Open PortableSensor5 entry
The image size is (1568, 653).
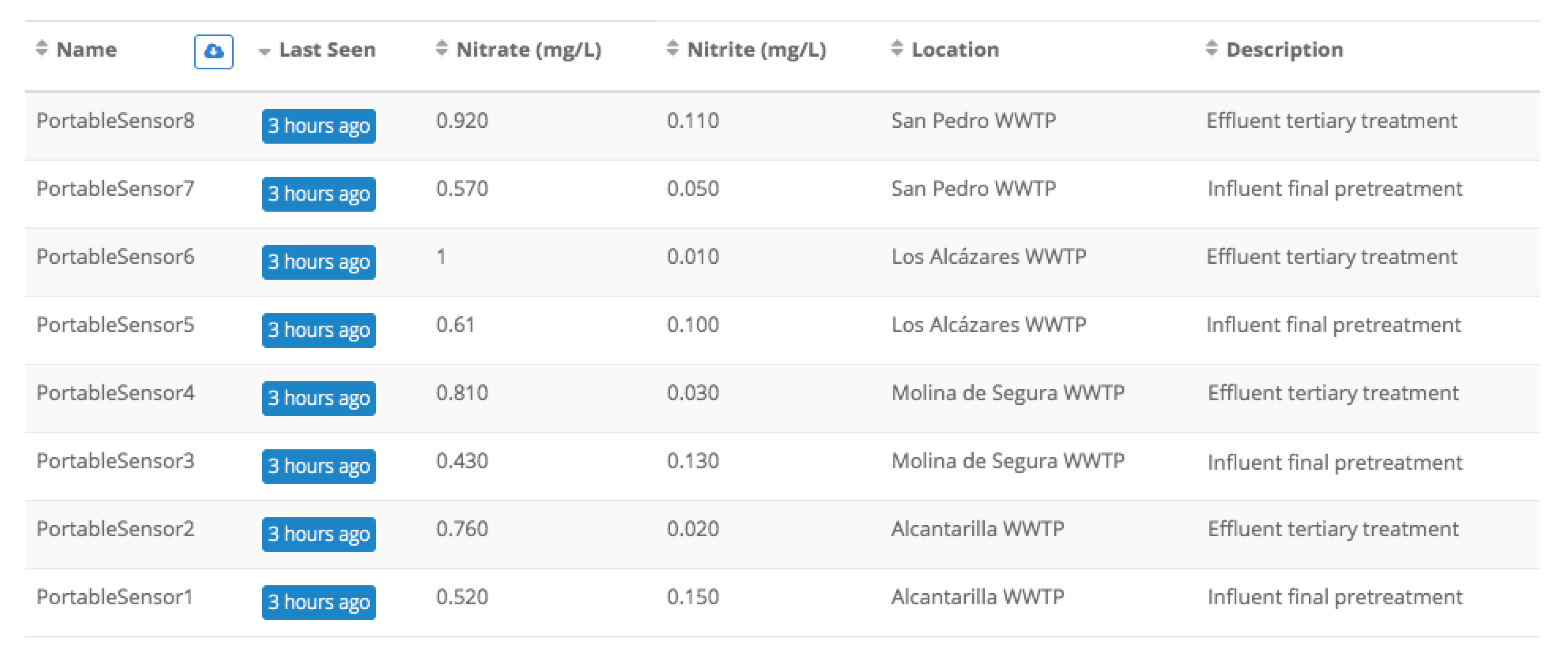pyautogui.click(x=115, y=325)
